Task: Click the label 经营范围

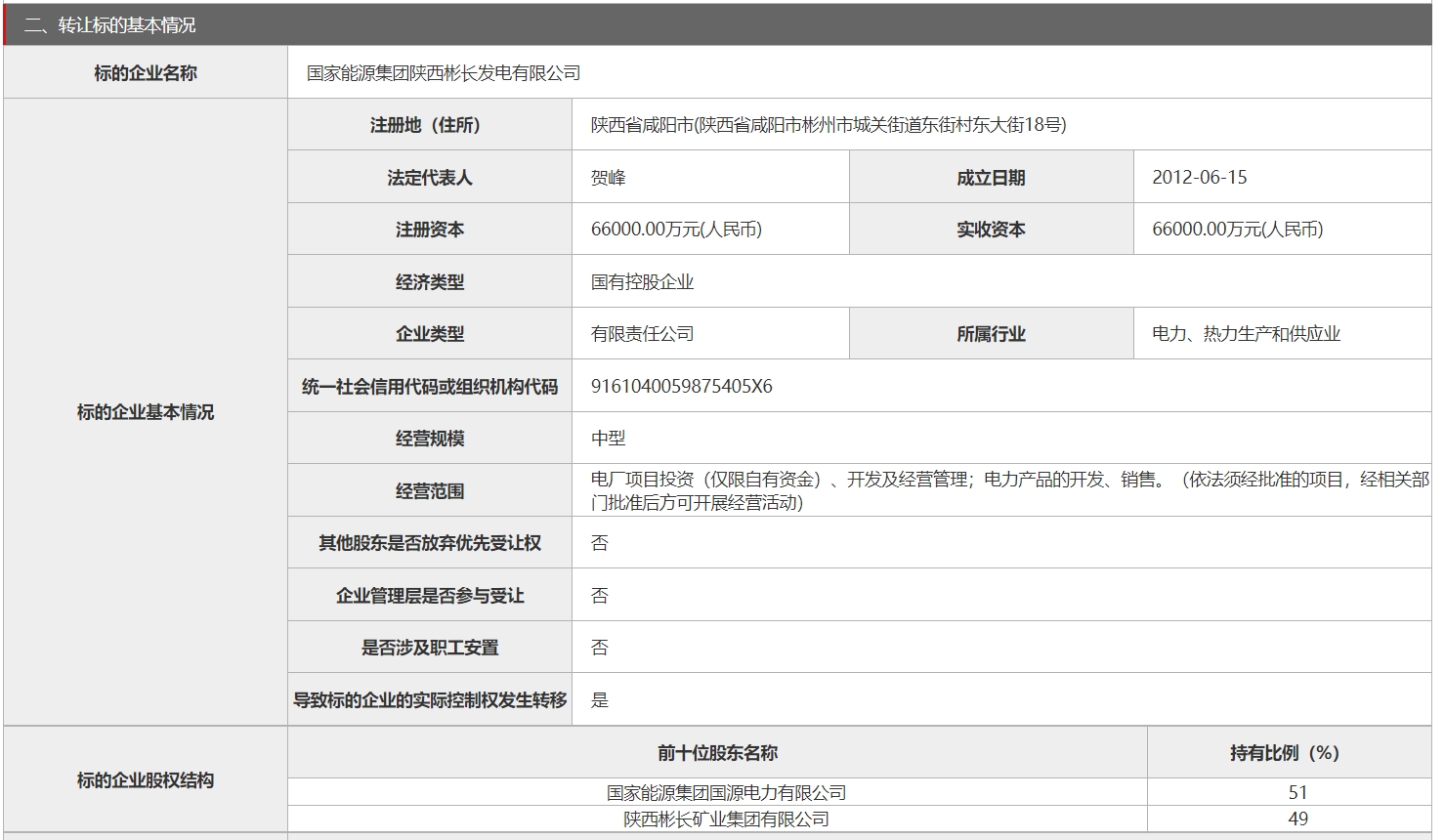Action: (x=430, y=490)
